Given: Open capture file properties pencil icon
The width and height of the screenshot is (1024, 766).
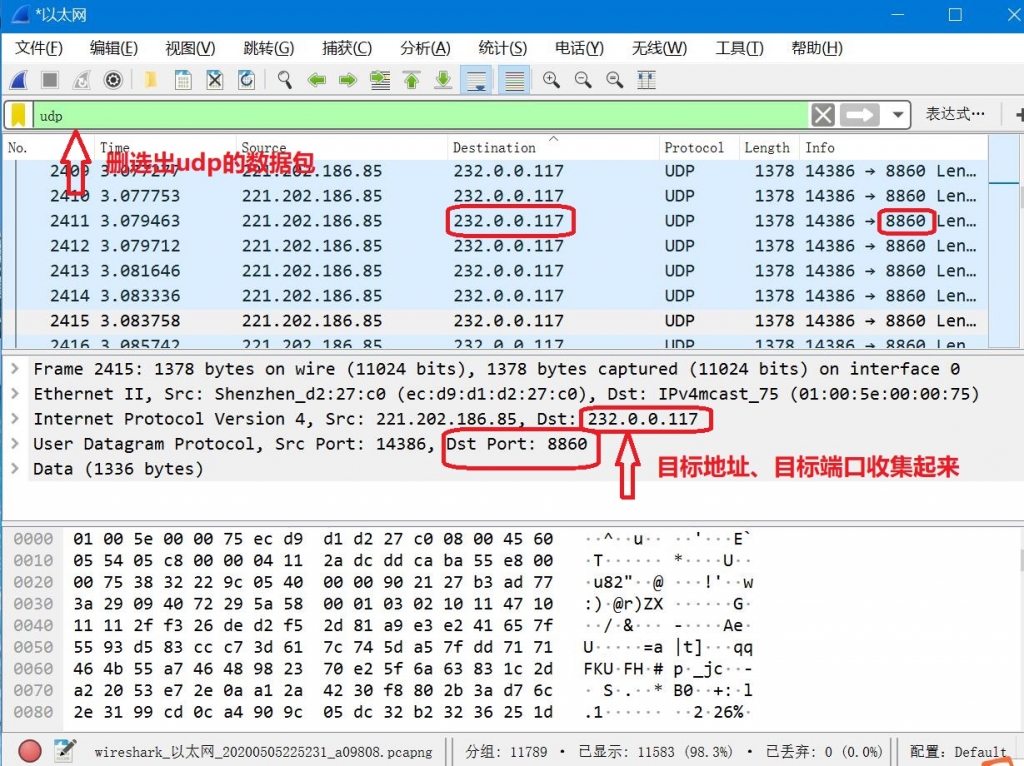Looking at the screenshot, I should pos(65,751).
